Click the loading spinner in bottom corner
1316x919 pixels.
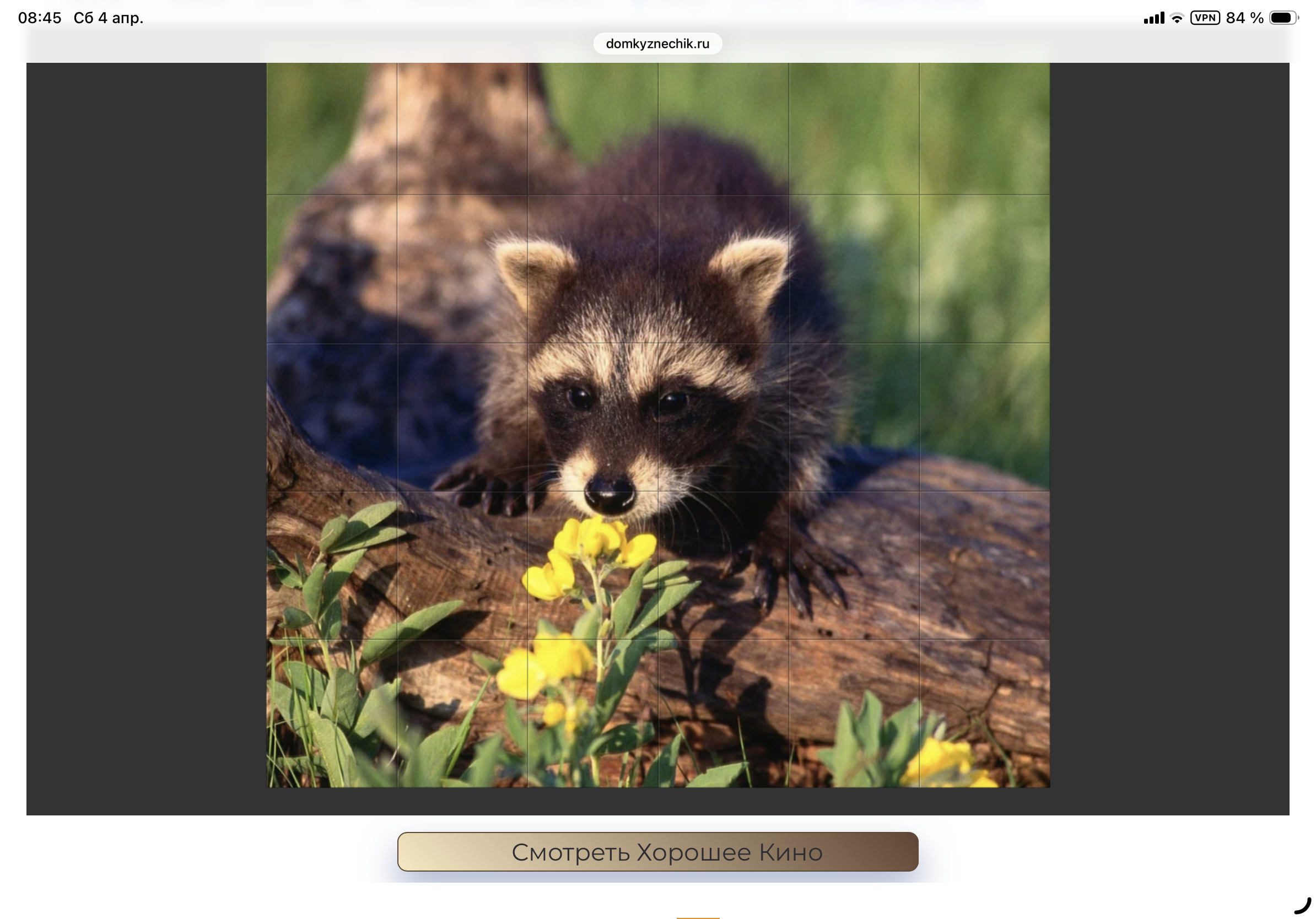pos(1302,905)
